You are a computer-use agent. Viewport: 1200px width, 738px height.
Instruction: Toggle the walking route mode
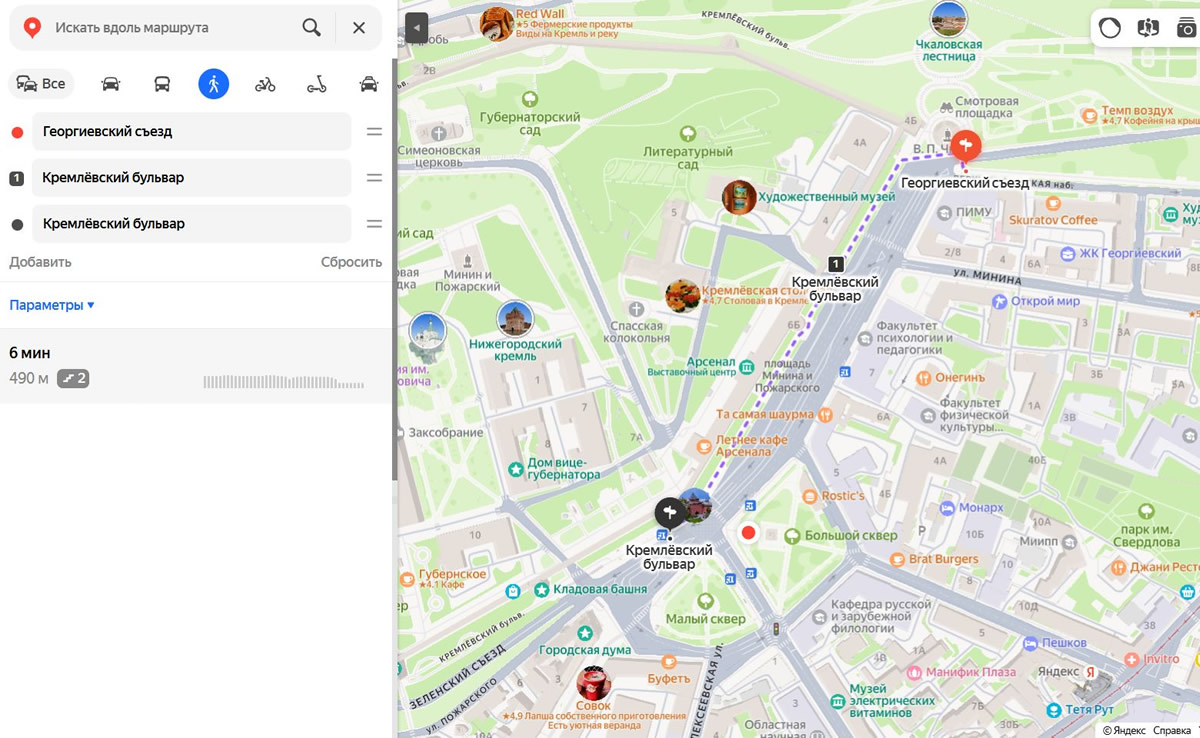click(x=213, y=84)
